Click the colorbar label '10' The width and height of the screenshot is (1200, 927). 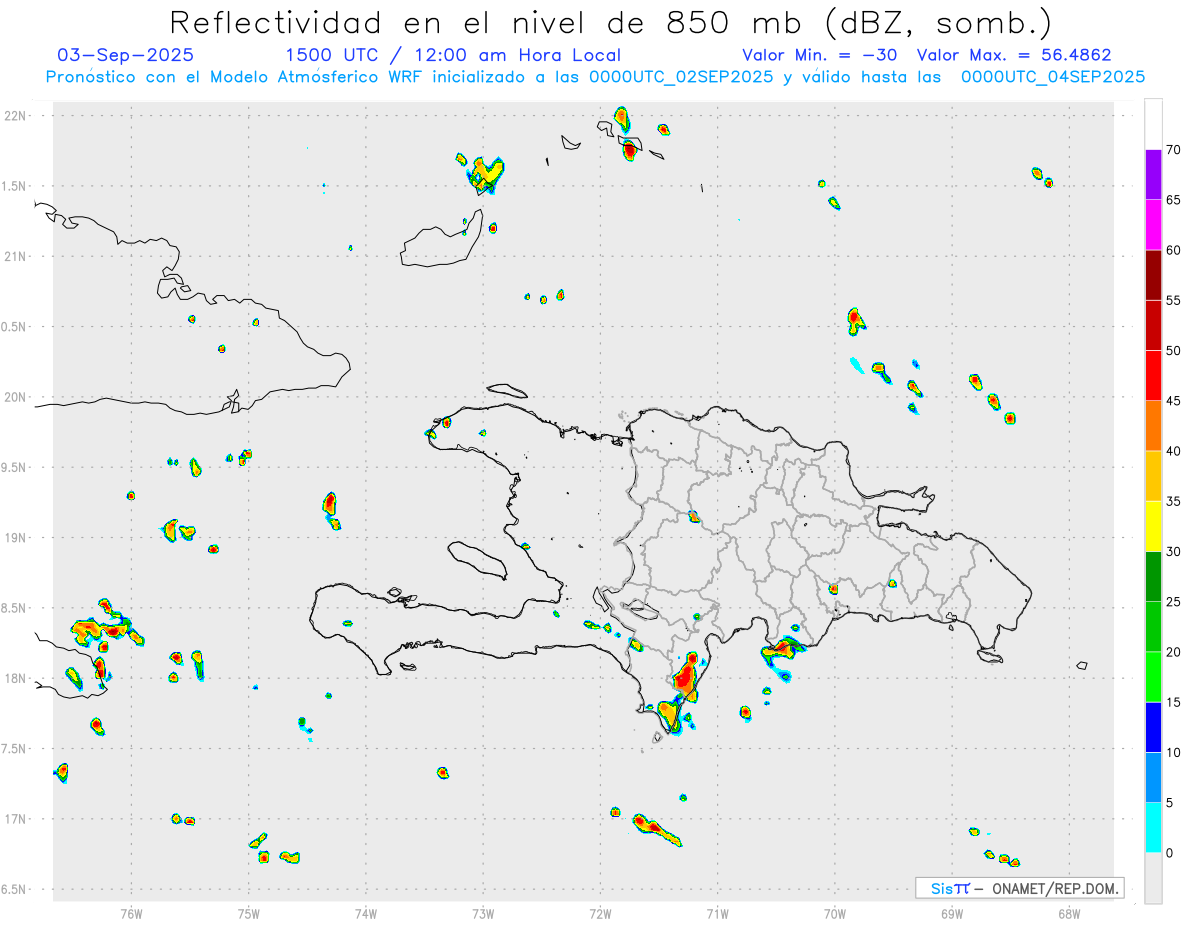1174,753
